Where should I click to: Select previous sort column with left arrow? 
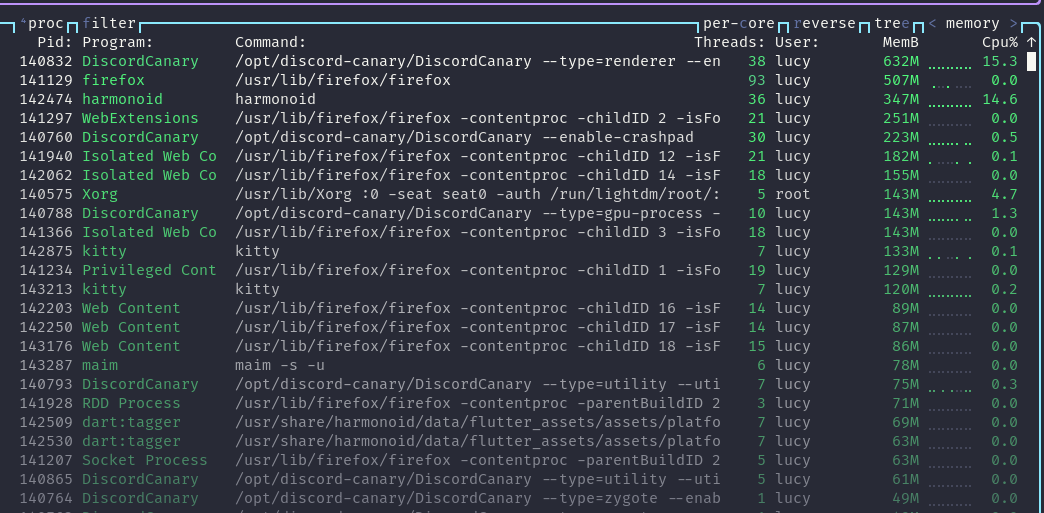(933, 24)
